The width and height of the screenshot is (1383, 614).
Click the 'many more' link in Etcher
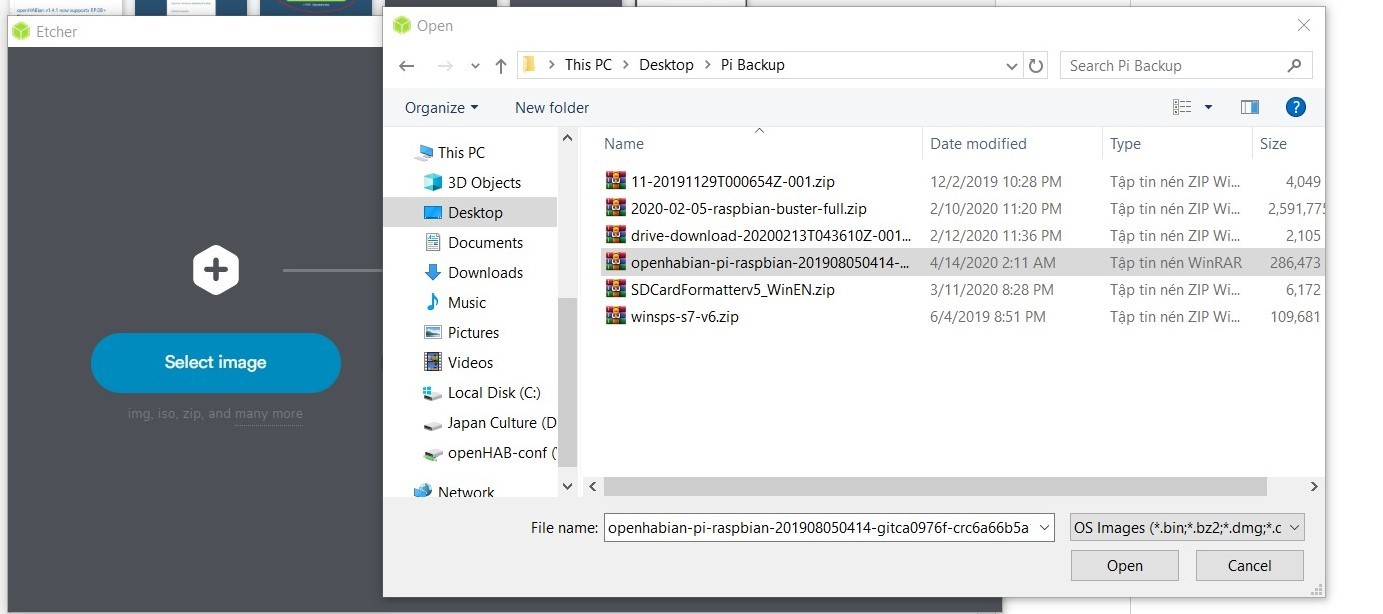click(x=269, y=413)
